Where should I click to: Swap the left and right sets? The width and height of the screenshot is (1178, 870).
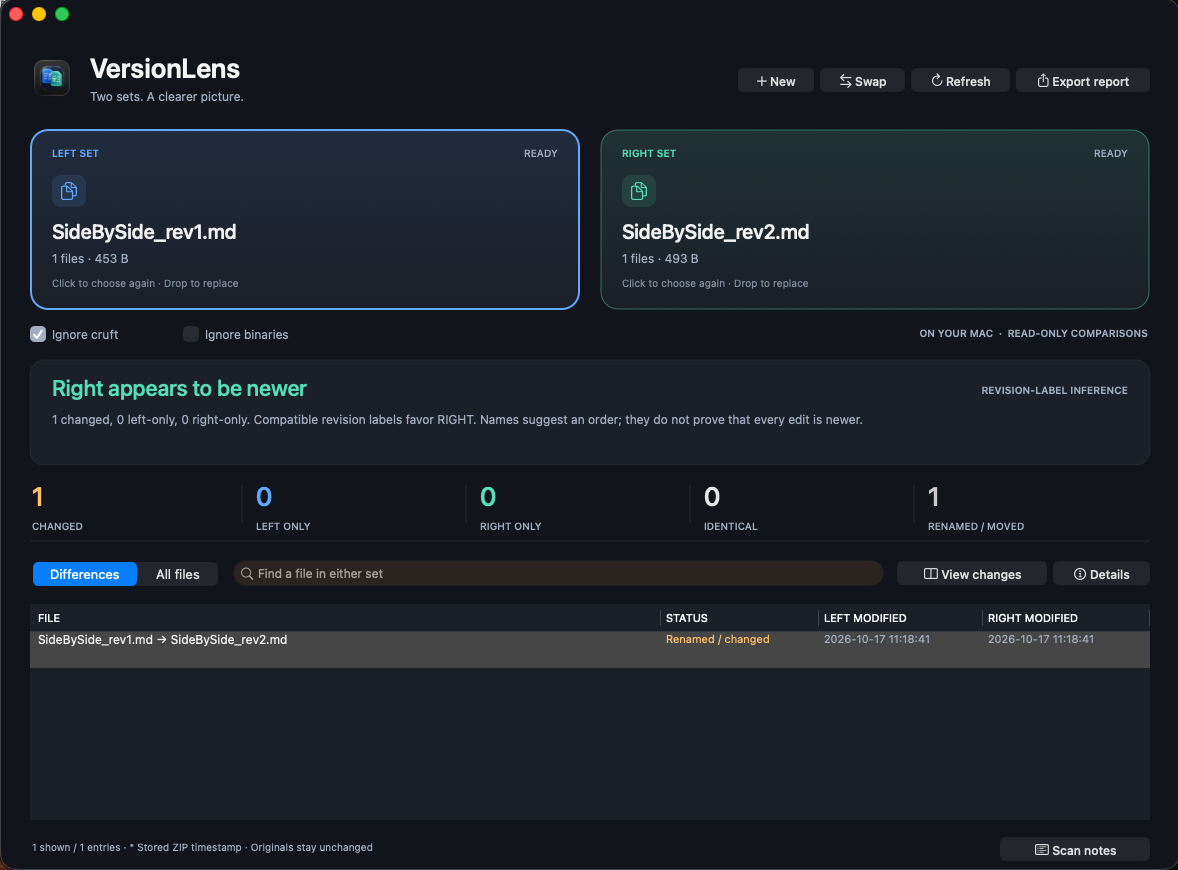point(862,81)
